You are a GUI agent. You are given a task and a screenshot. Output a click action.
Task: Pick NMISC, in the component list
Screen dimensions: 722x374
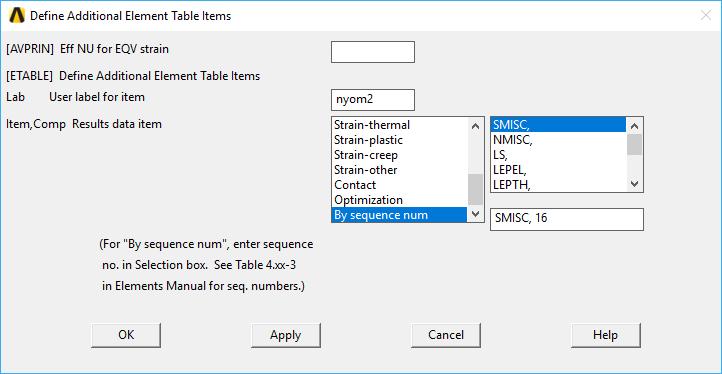[558, 140]
